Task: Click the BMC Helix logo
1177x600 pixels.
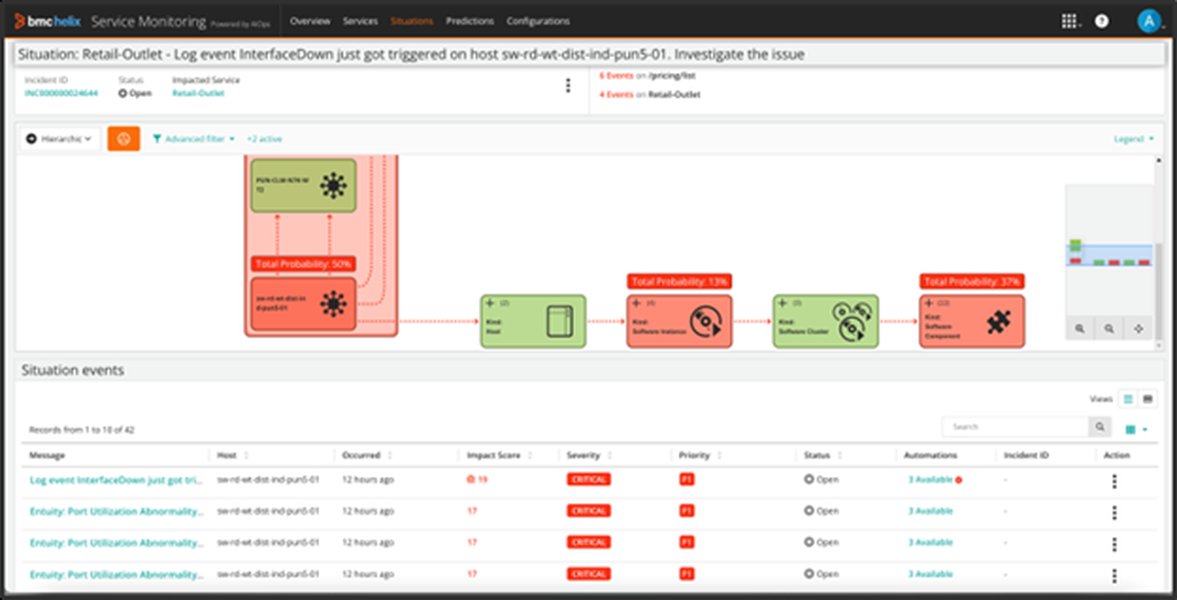Action: click(50, 21)
